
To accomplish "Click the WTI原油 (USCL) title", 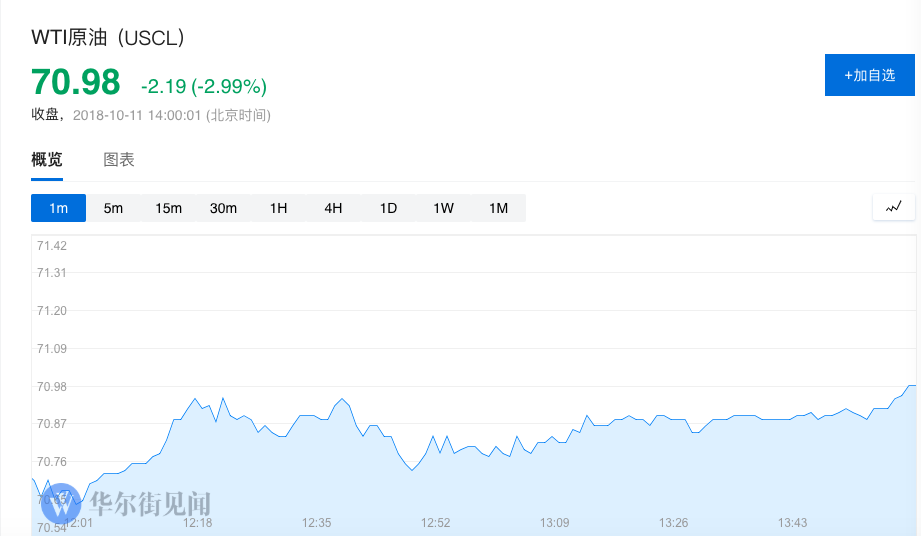I will [x=108, y=38].
